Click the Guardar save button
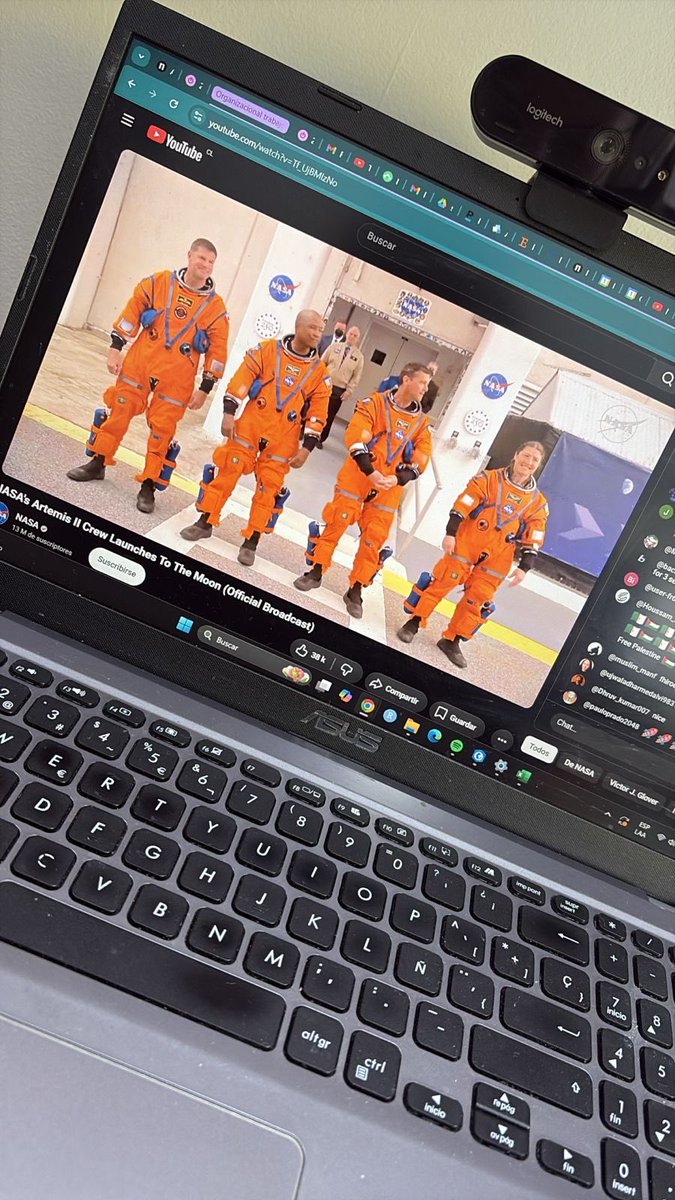675x1200 pixels. (x=456, y=719)
